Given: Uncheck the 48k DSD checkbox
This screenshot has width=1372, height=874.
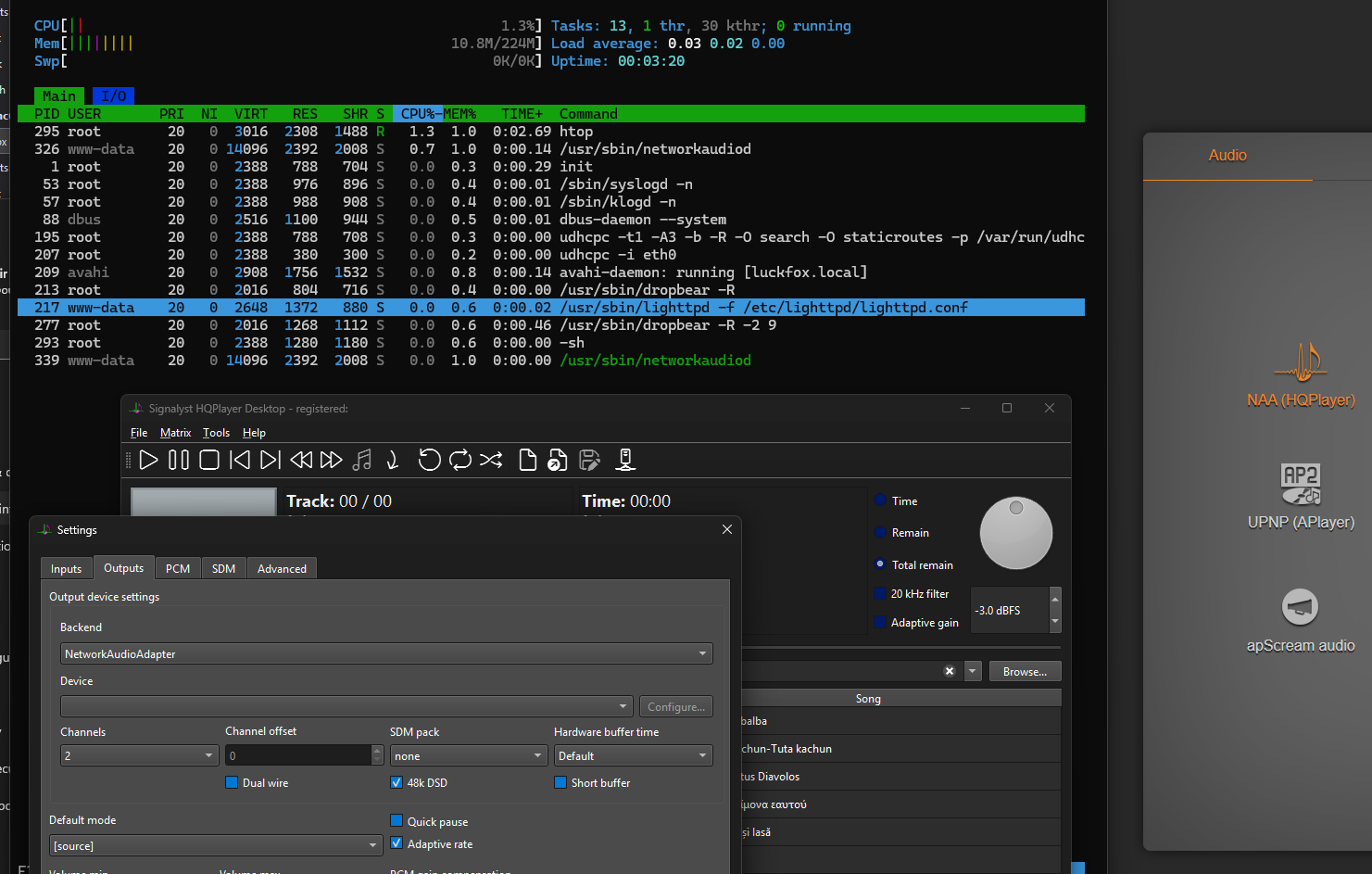Looking at the screenshot, I should pyautogui.click(x=396, y=782).
